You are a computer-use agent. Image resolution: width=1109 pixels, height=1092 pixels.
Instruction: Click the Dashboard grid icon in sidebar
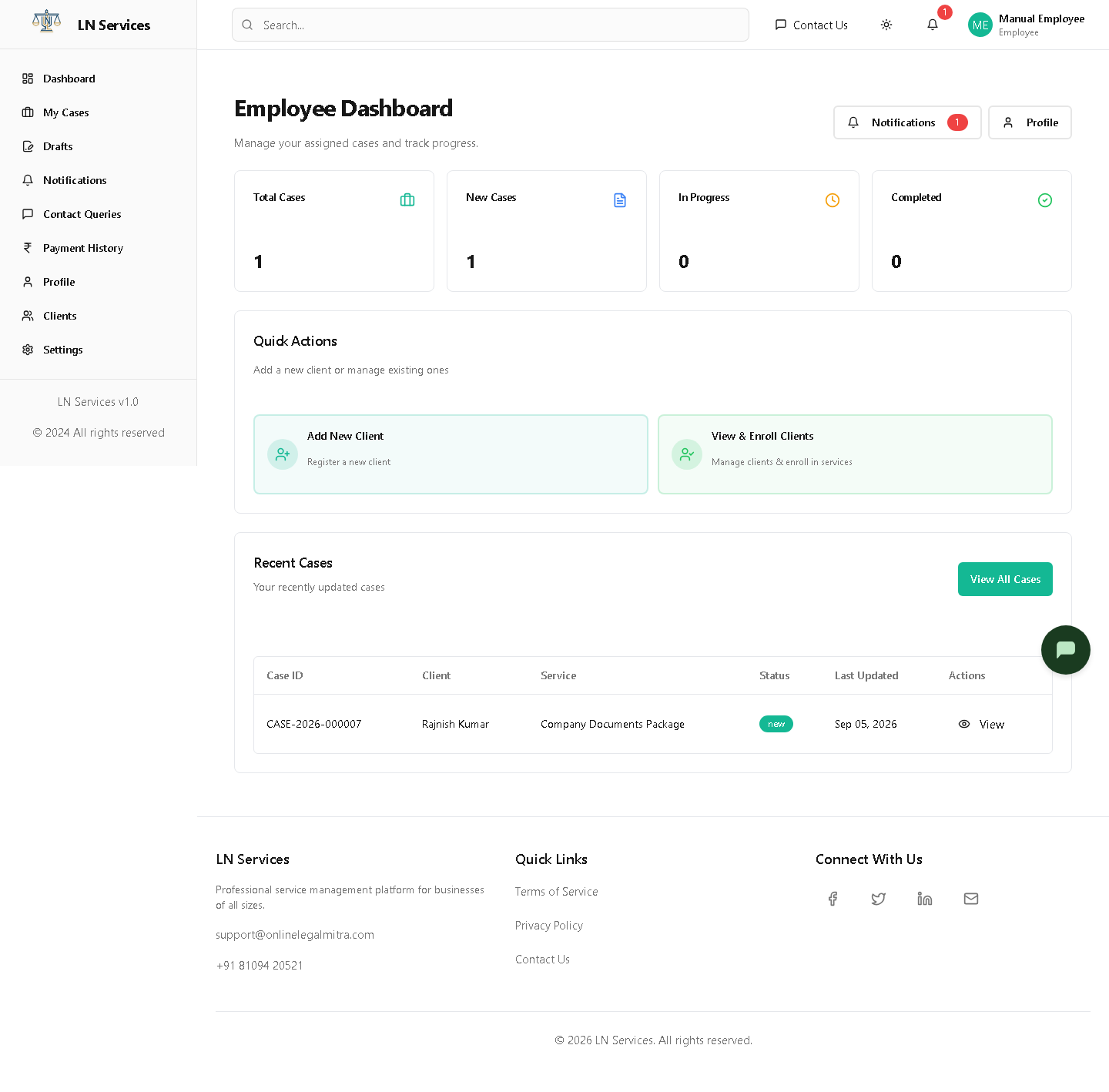tap(28, 79)
